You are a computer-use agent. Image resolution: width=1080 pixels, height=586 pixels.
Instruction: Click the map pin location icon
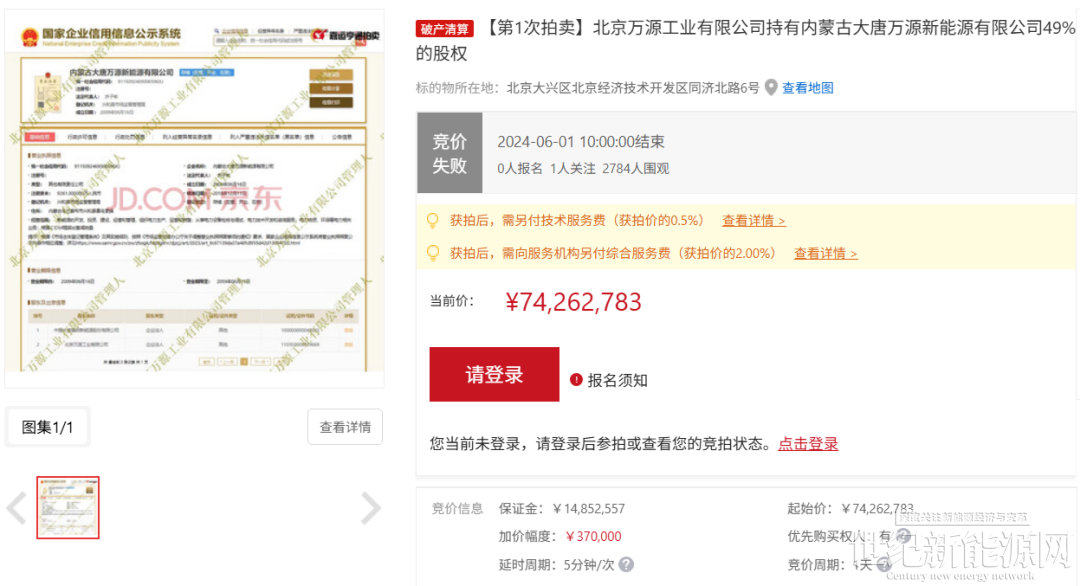771,88
